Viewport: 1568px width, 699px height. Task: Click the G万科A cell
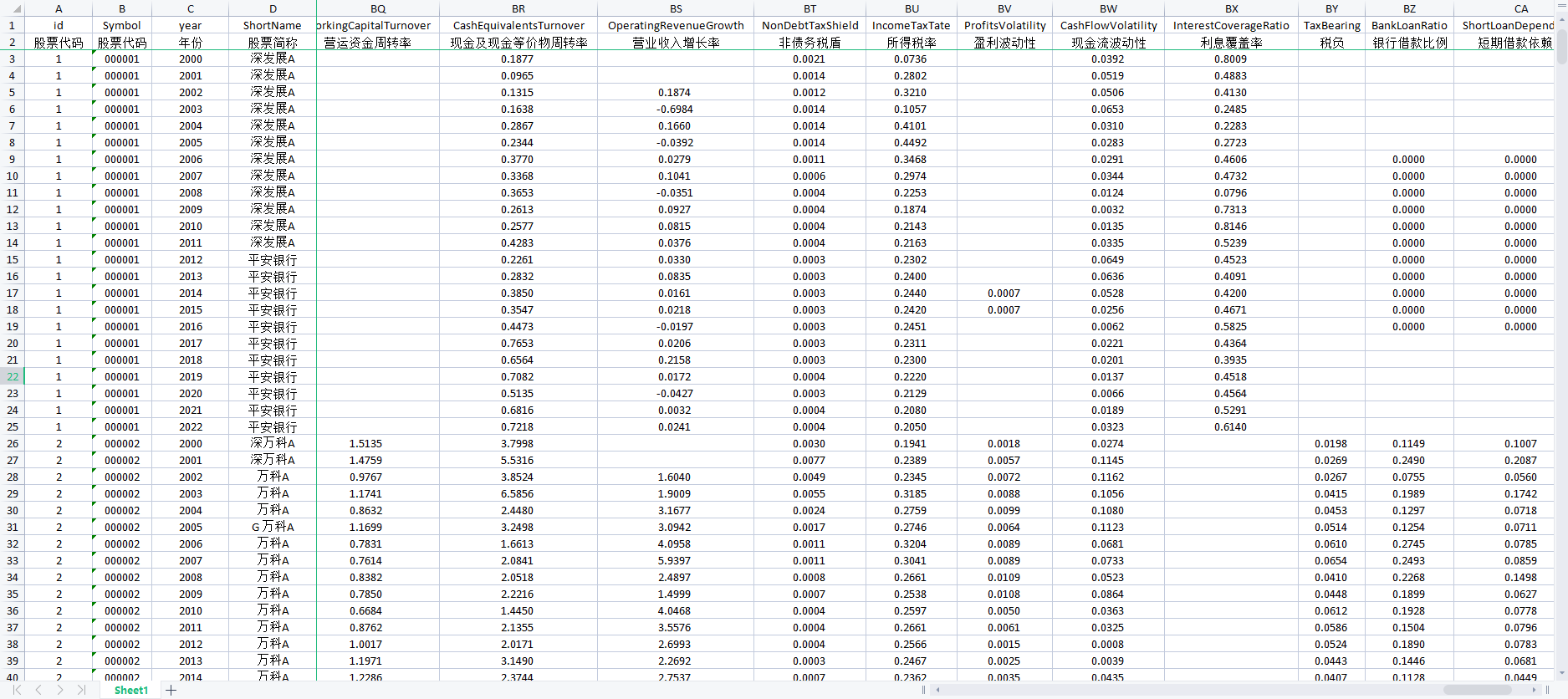click(273, 527)
